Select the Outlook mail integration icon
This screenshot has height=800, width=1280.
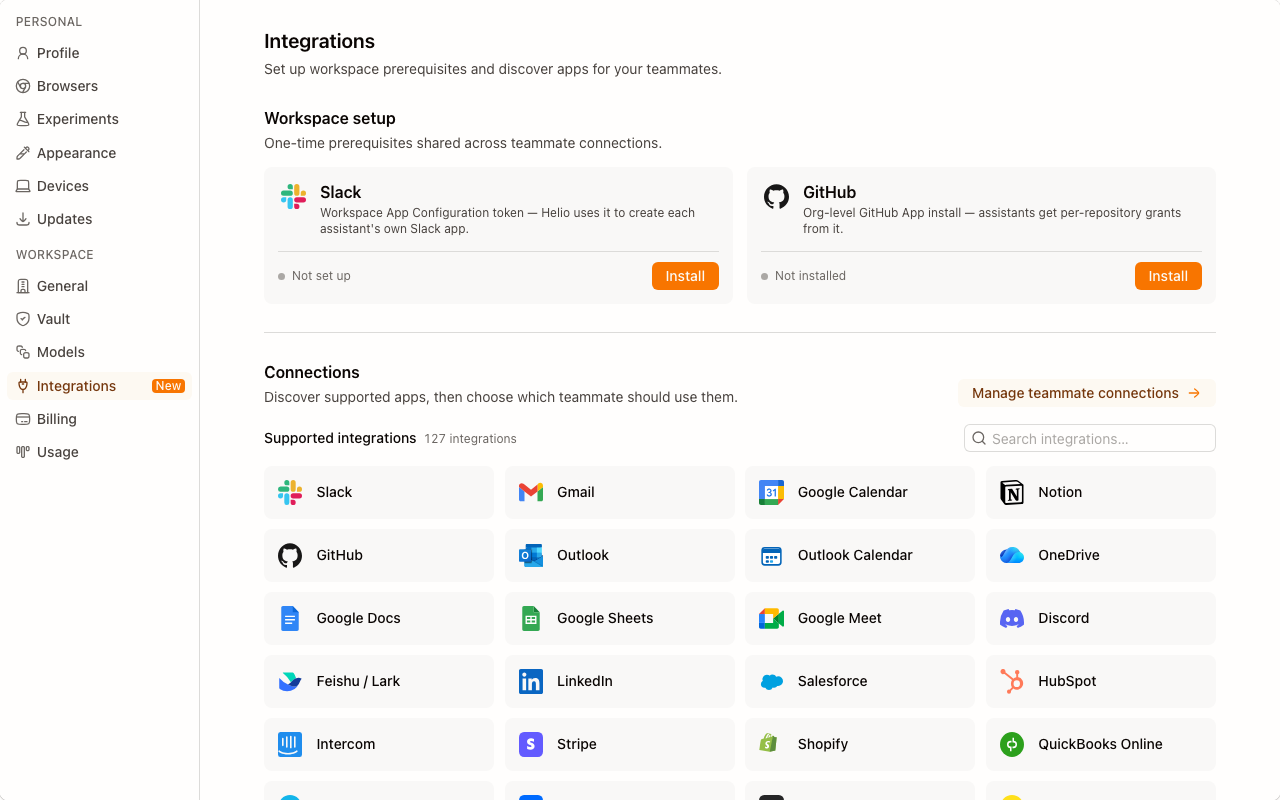coord(531,555)
